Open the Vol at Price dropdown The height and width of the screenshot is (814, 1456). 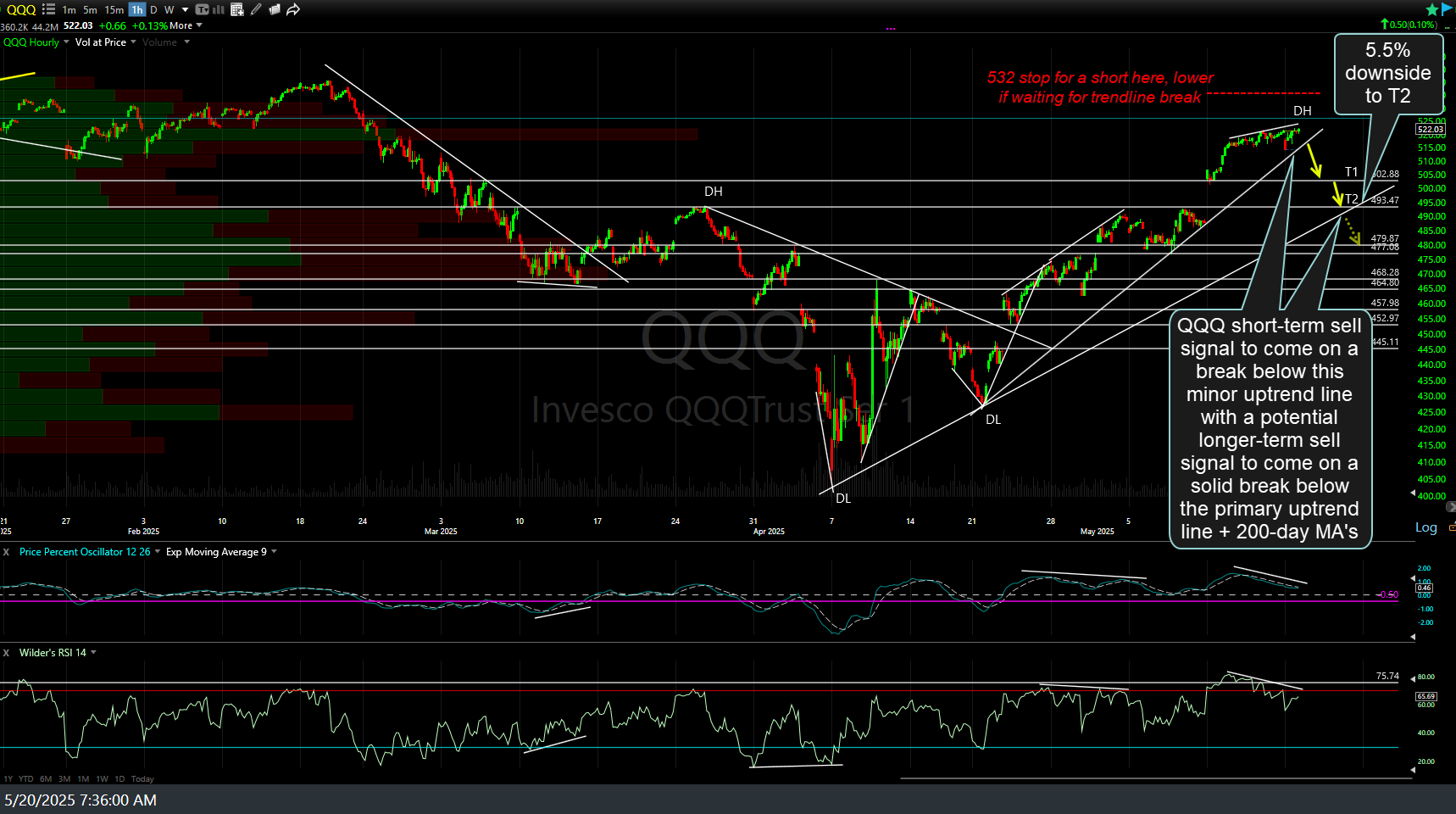coord(132,42)
